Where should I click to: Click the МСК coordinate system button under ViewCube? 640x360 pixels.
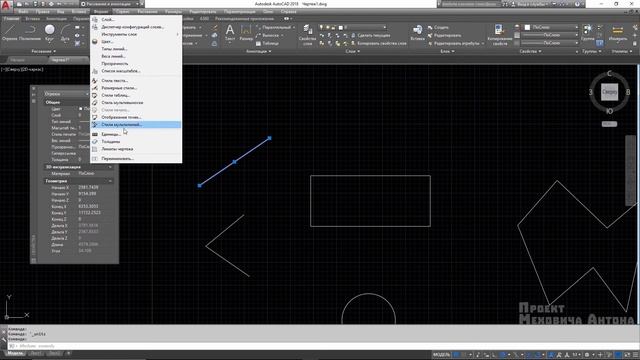pyautogui.click(x=609, y=124)
